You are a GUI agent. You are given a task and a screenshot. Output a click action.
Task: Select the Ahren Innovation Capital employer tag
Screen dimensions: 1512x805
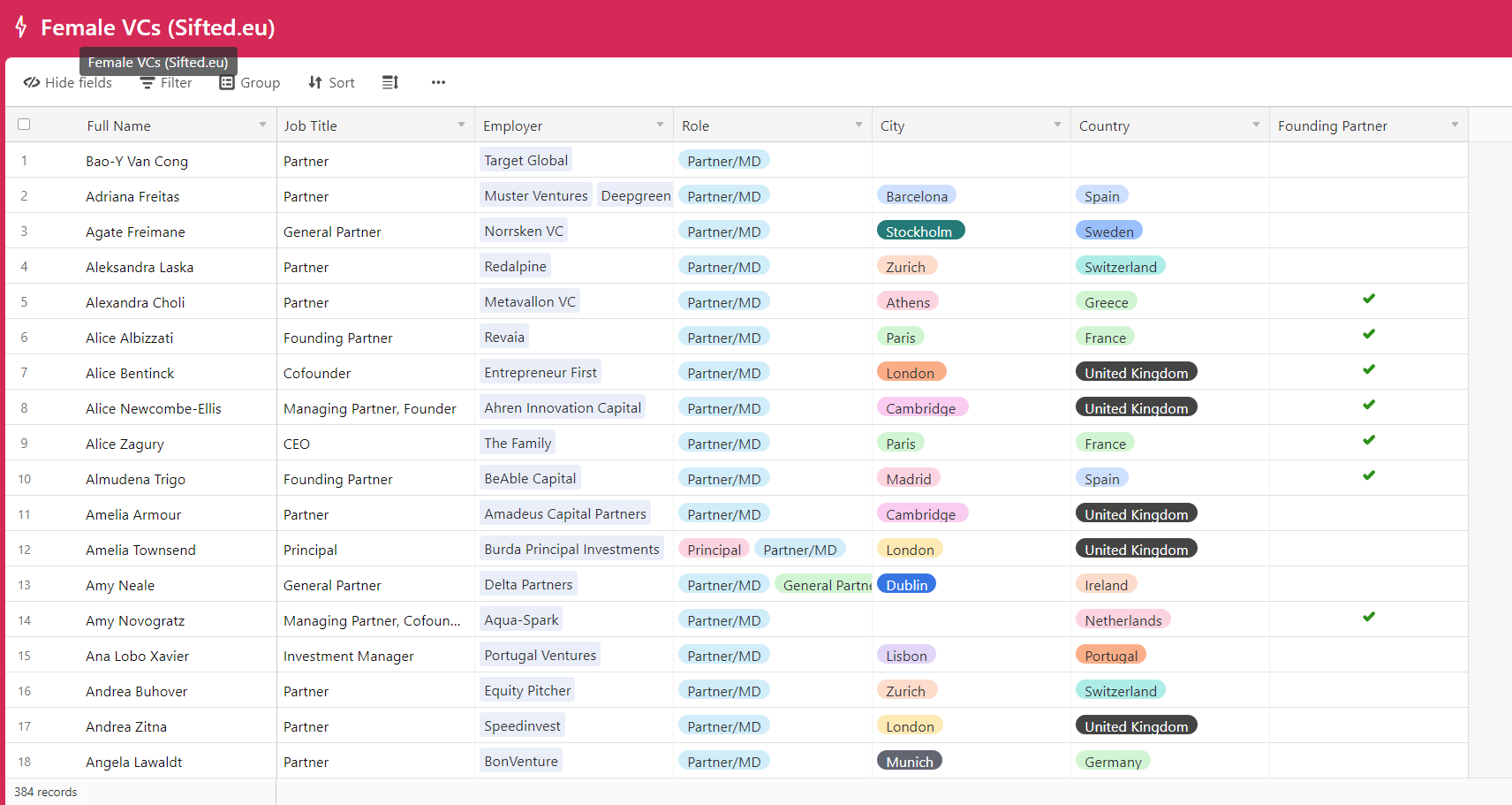click(563, 407)
